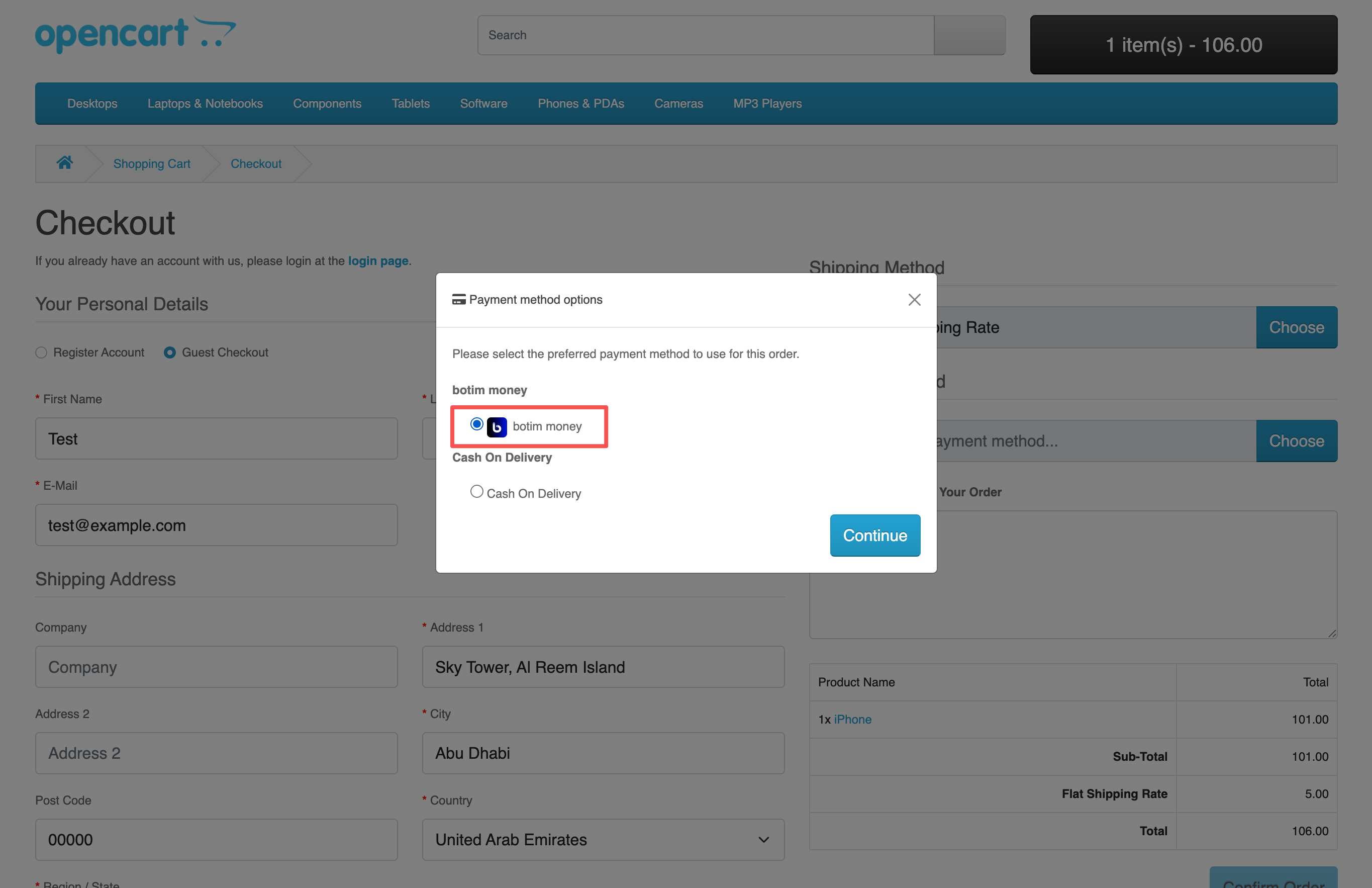
Task: Go to the Software category
Action: pyautogui.click(x=483, y=104)
